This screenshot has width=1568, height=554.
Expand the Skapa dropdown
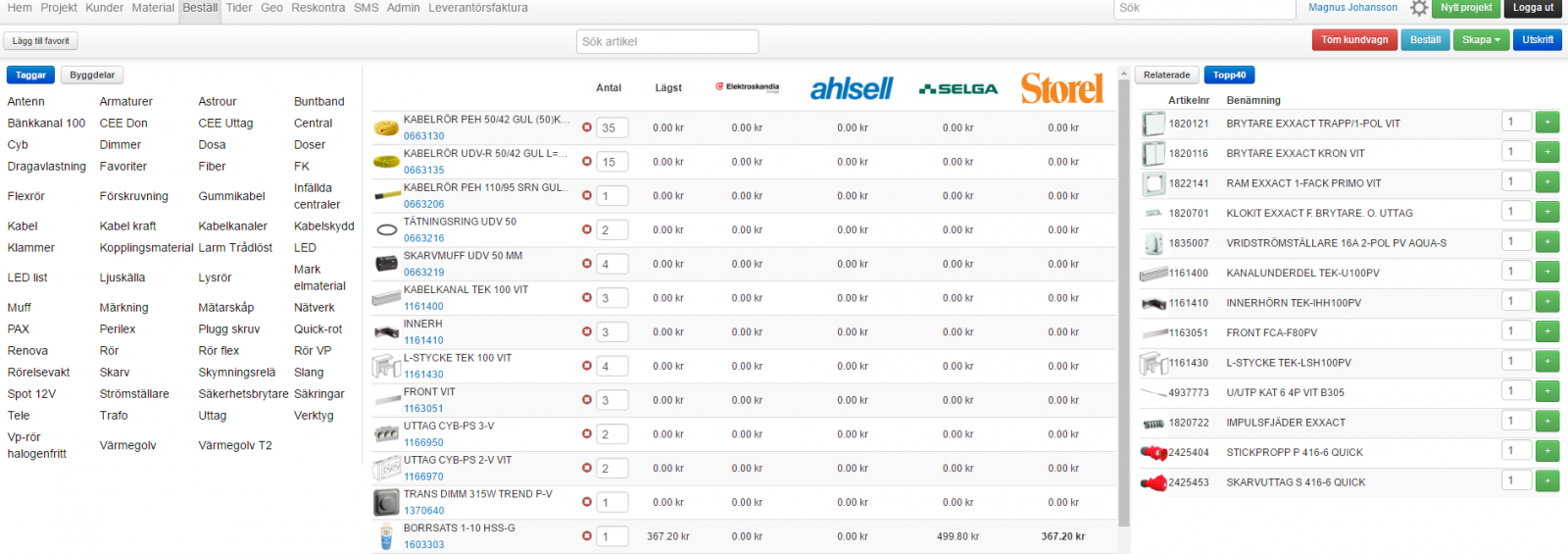coord(1481,40)
